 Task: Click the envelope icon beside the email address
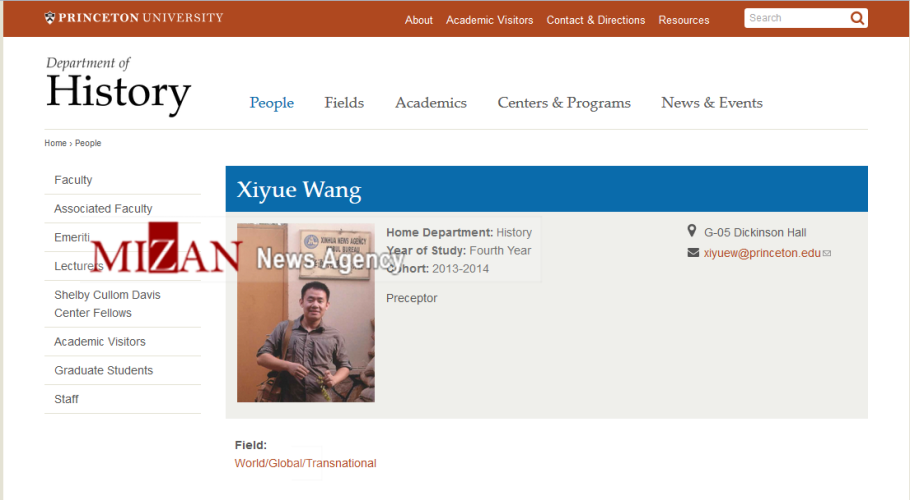coord(693,252)
